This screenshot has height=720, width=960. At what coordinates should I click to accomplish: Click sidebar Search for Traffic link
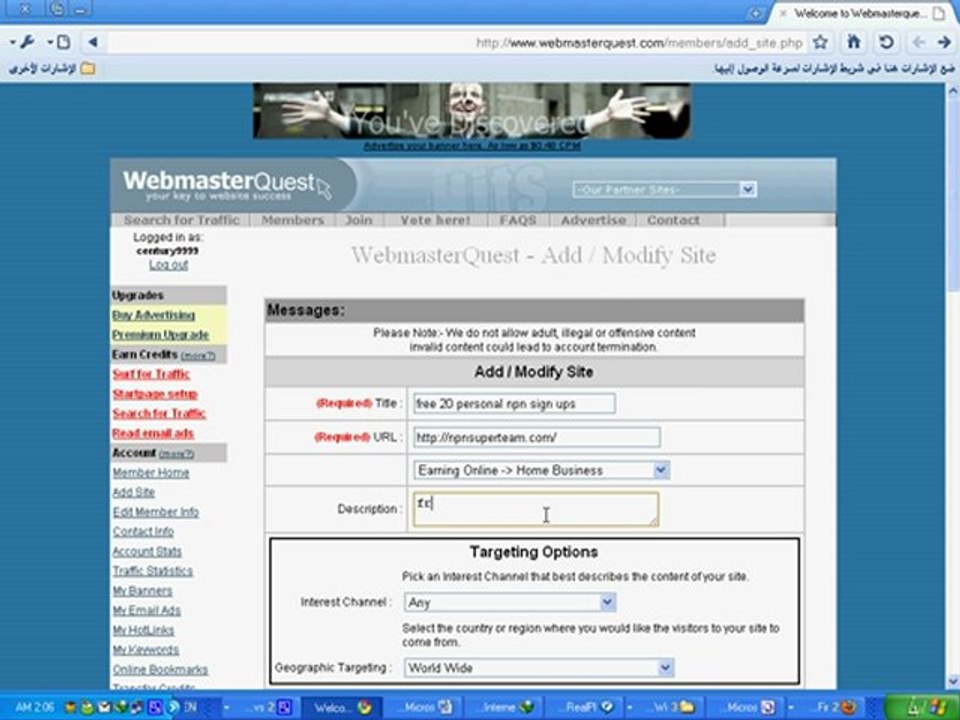(x=159, y=413)
